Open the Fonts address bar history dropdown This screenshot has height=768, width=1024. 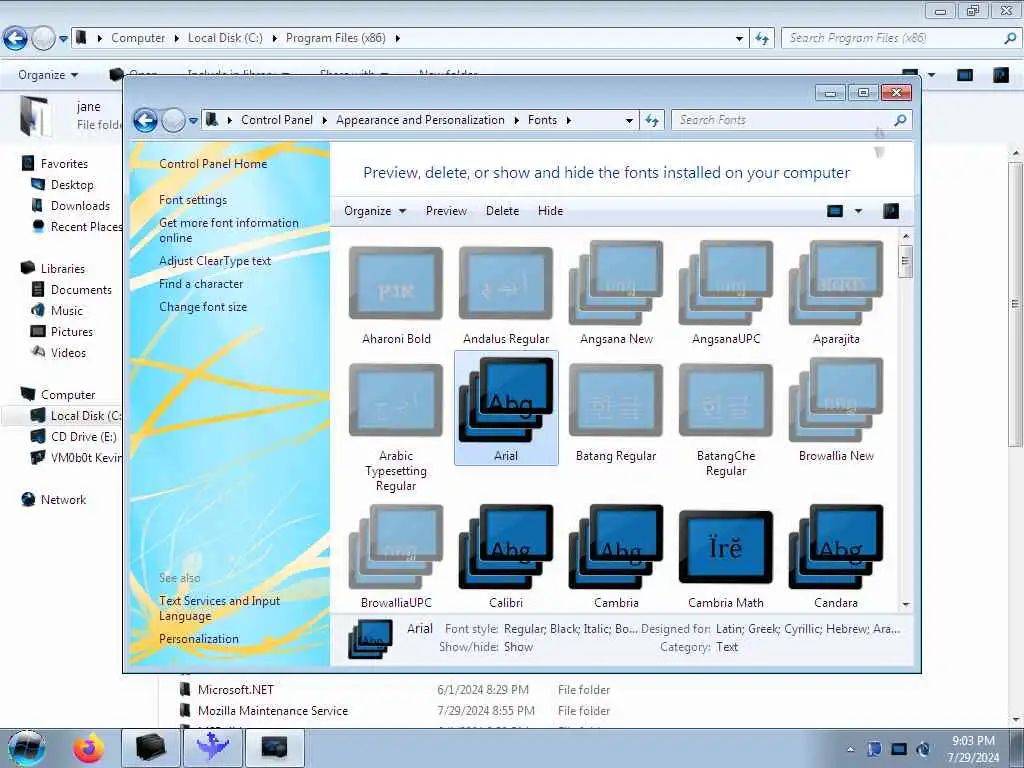[629, 120]
